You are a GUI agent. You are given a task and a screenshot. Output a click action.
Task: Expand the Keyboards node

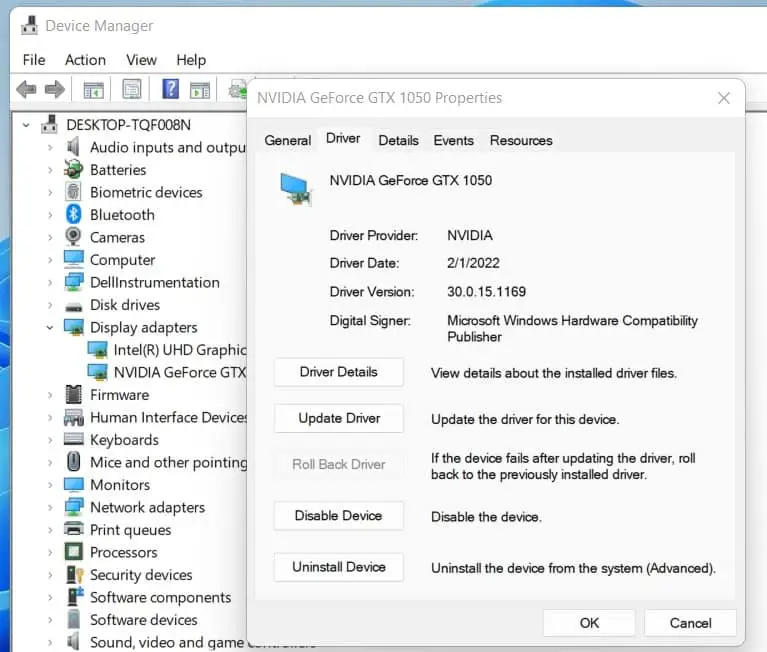click(50, 440)
